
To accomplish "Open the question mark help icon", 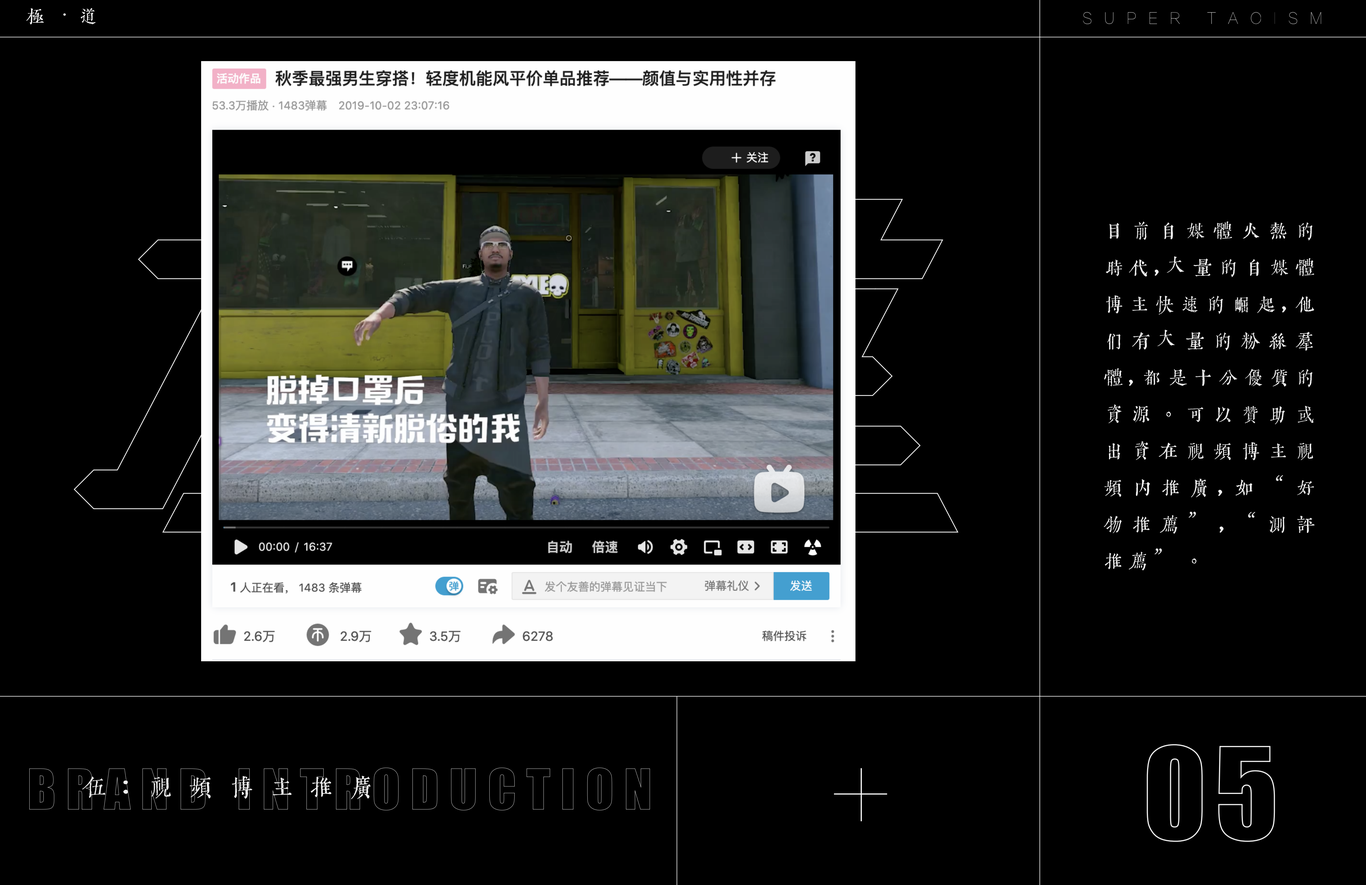I will click(812, 158).
